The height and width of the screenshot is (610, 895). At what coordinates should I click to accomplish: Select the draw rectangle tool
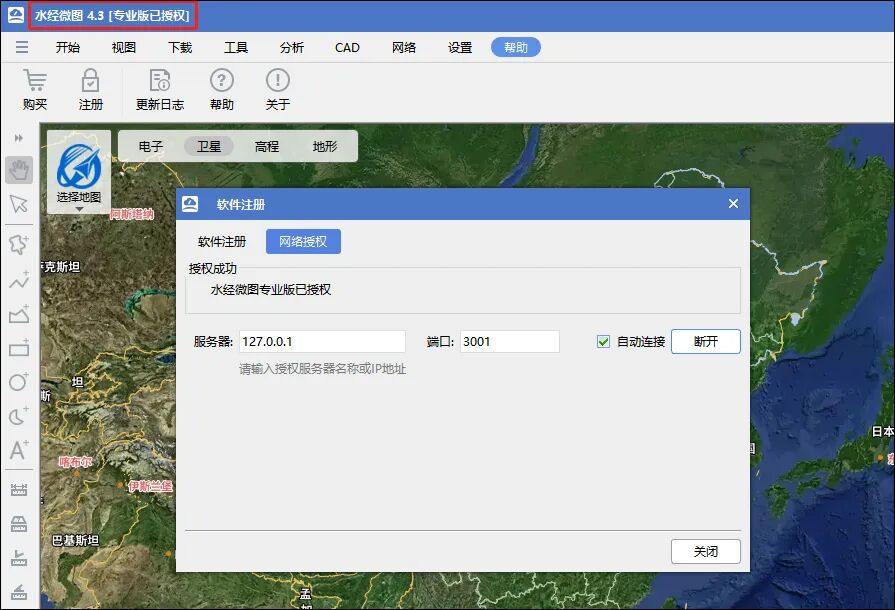coord(19,348)
